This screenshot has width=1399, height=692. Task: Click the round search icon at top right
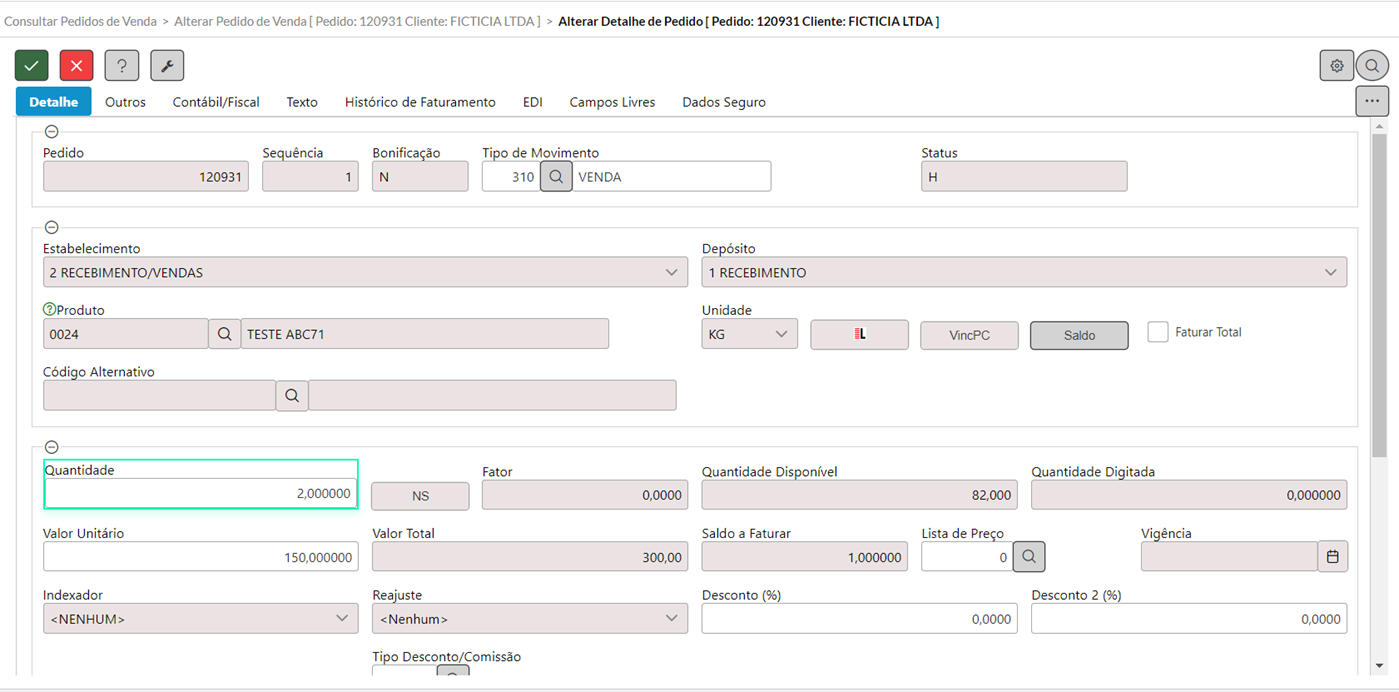coord(1372,66)
